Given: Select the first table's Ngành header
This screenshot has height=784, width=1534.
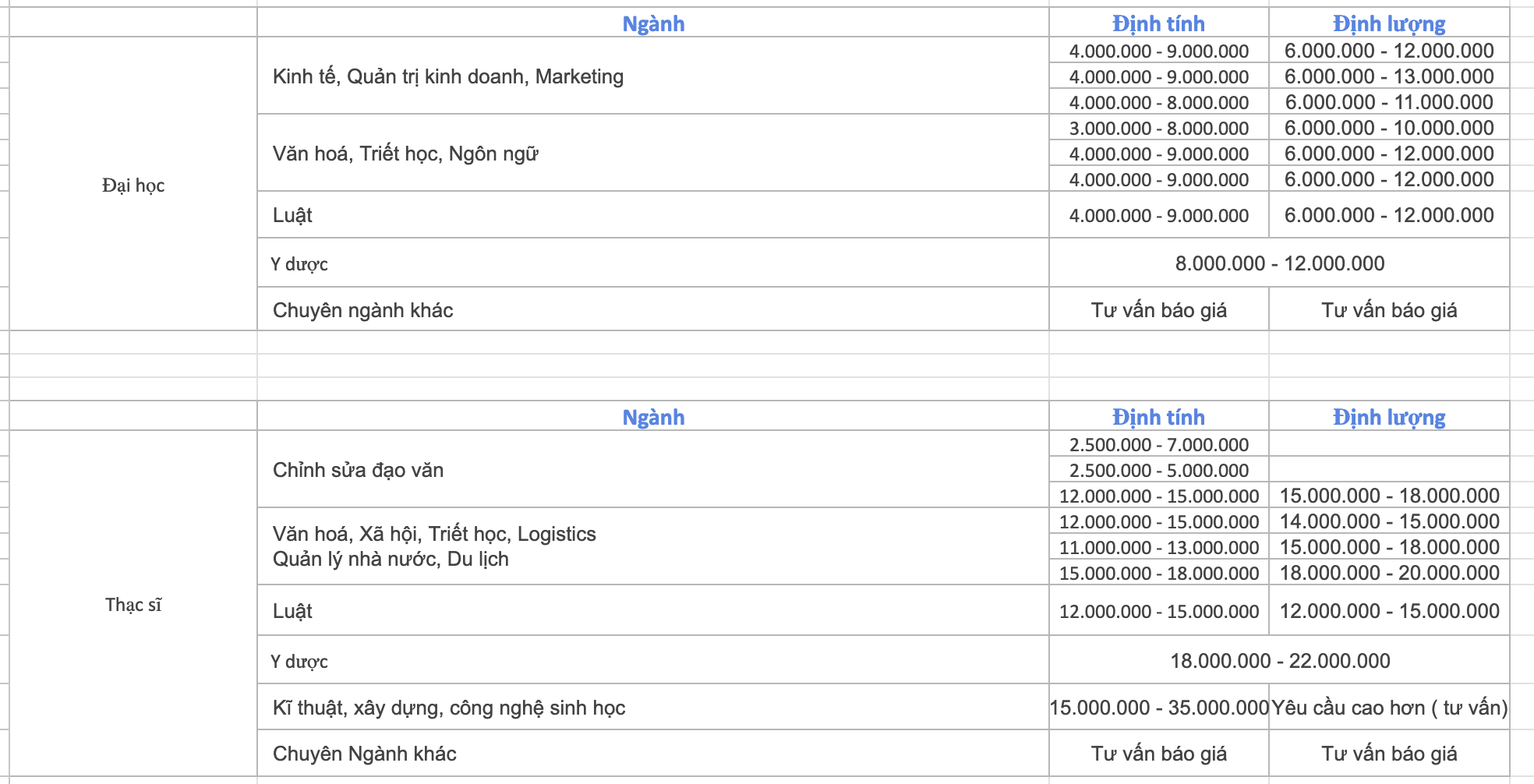Looking at the screenshot, I should pos(653,23).
